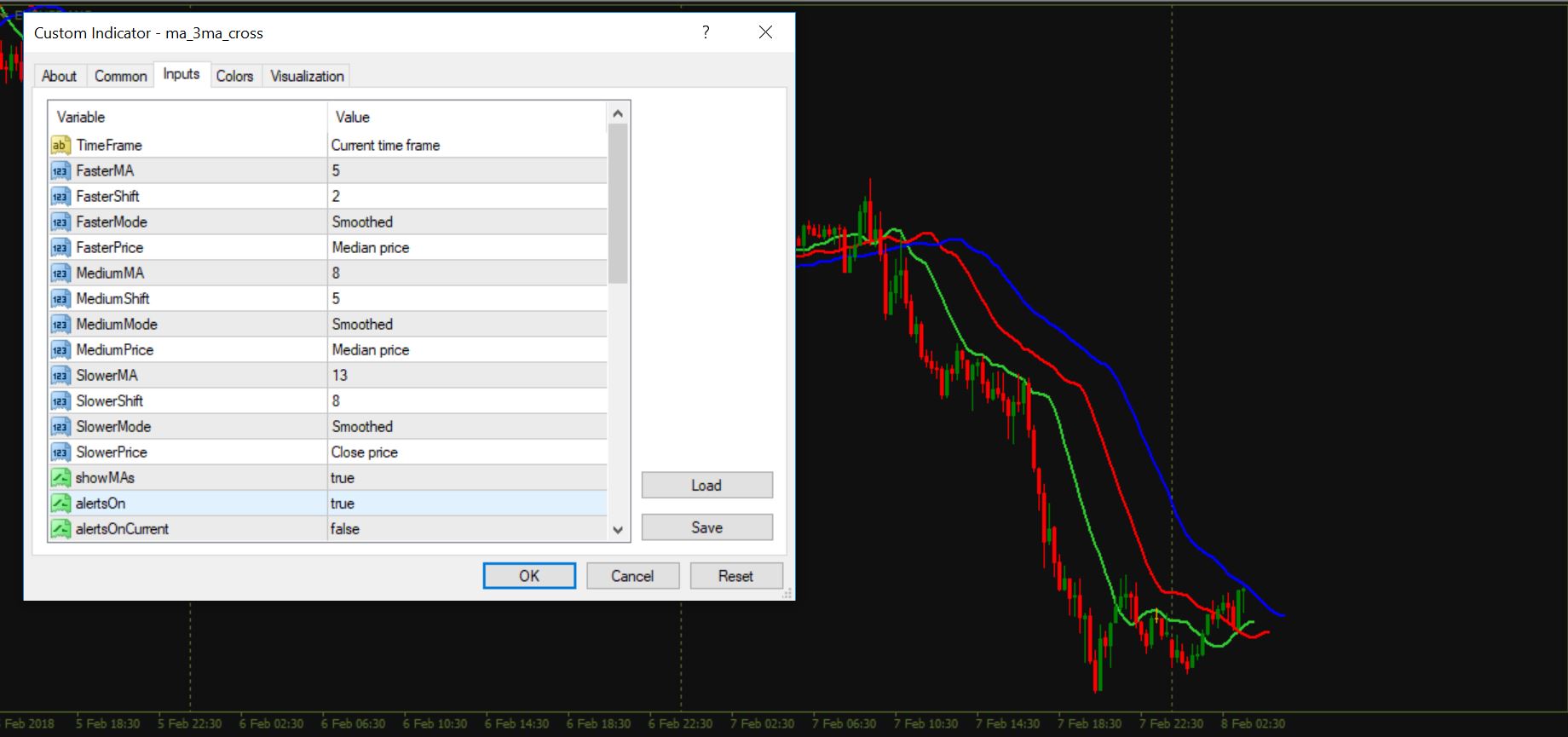The width and height of the screenshot is (1568, 737).
Task: Click the integer icon beside SlowerMA
Action: (x=60, y=375)
